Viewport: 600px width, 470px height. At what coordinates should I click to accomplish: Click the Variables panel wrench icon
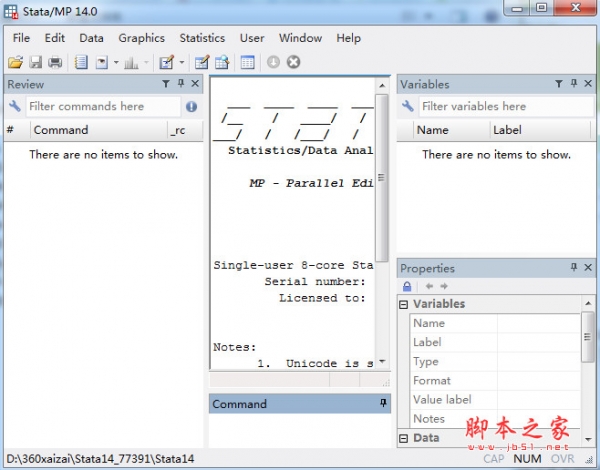408,106
